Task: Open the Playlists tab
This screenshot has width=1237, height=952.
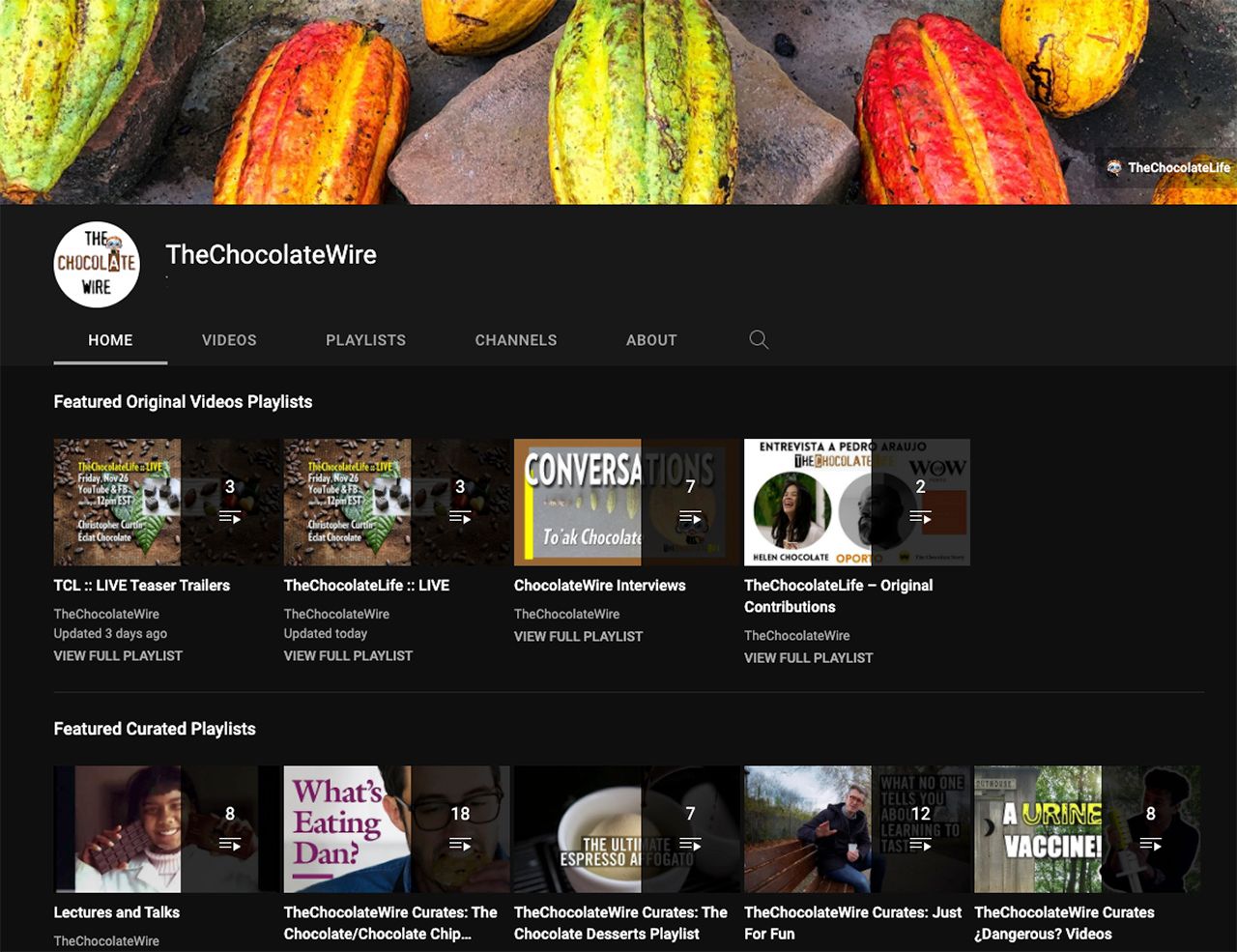Action: coord(365,340)
